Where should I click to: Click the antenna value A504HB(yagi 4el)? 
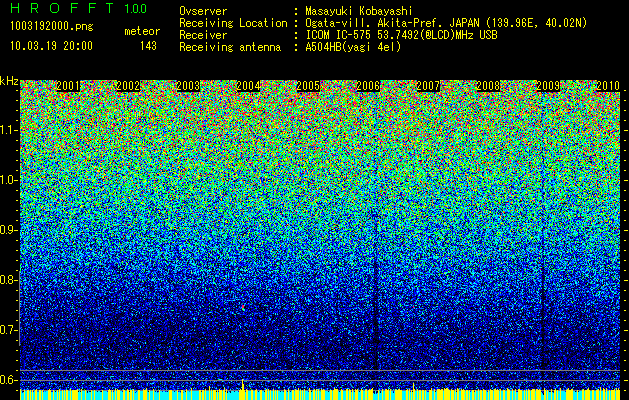(353, 47)
